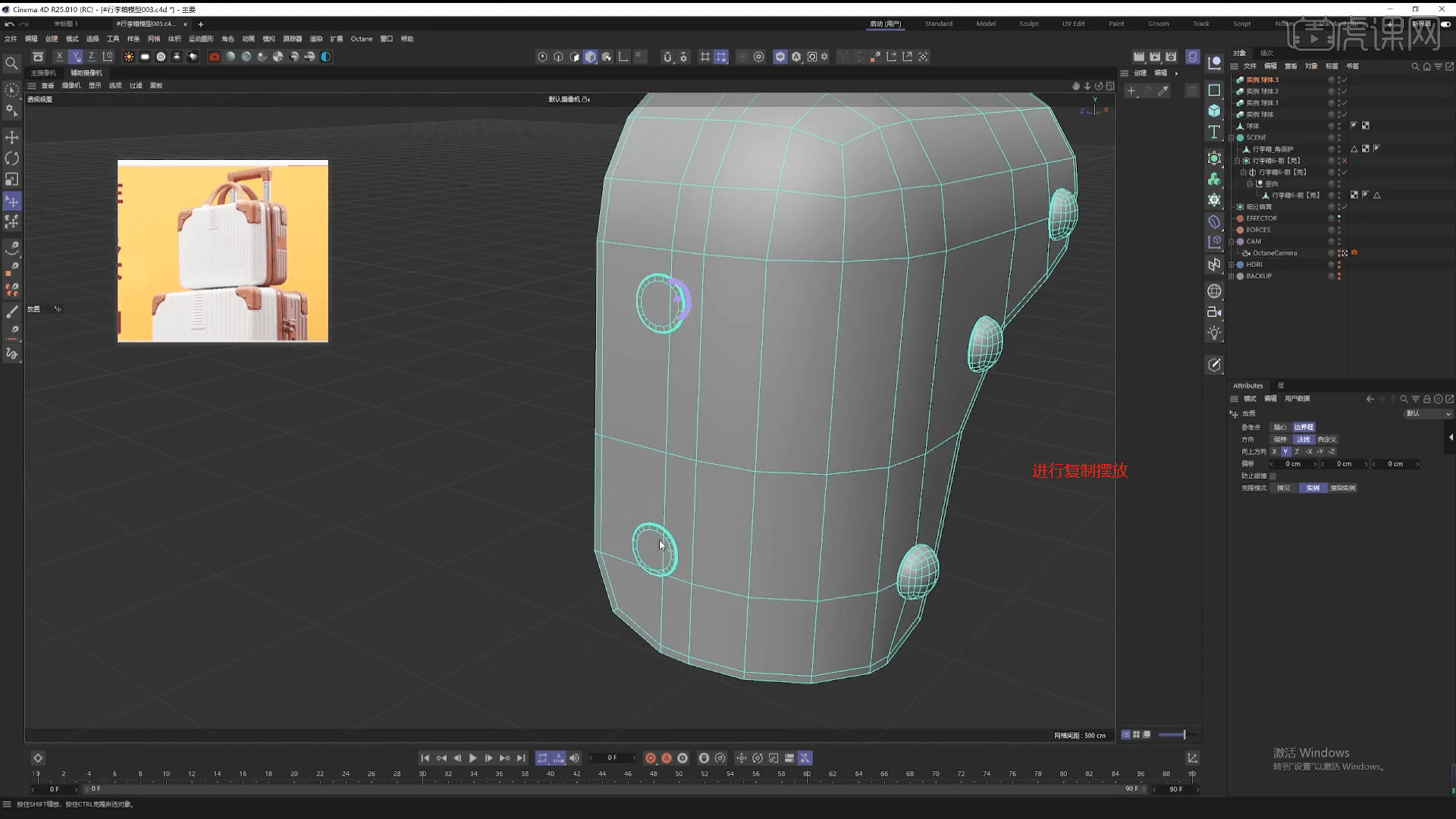This screenshot has height=819, width=1456.
Task: Select 自定义 direction option
Action: pyautogui.click(x=1327, y=440)
